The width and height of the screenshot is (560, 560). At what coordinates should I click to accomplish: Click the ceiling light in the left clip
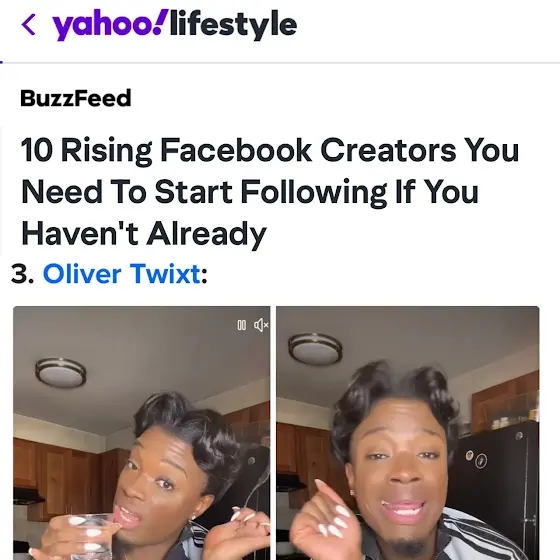(61, 373)
